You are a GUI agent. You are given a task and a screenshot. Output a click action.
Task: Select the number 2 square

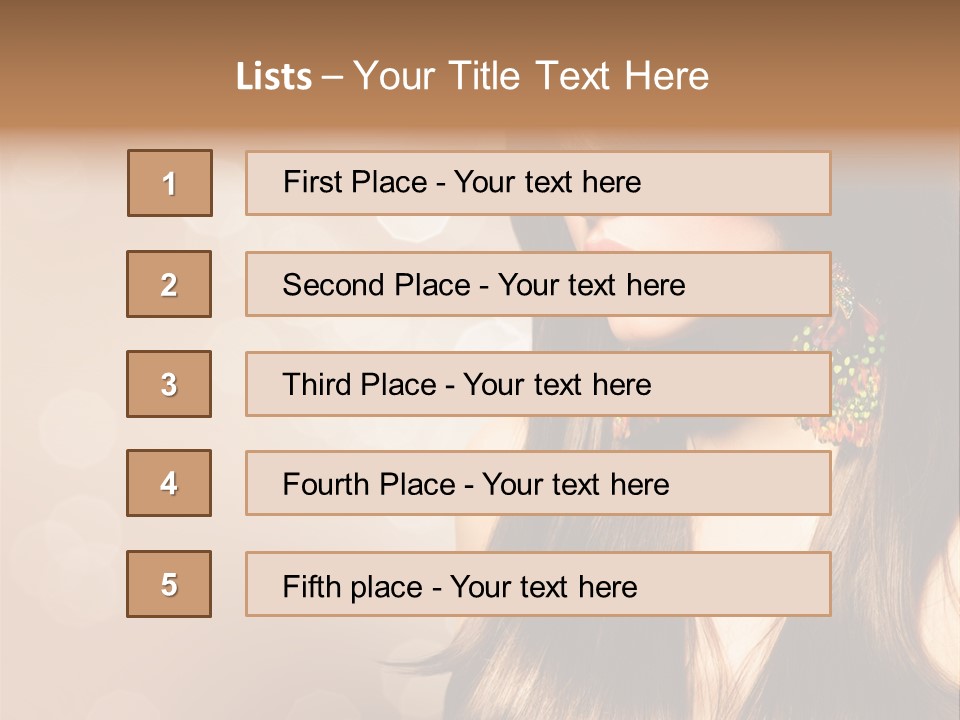coord(169,284)
